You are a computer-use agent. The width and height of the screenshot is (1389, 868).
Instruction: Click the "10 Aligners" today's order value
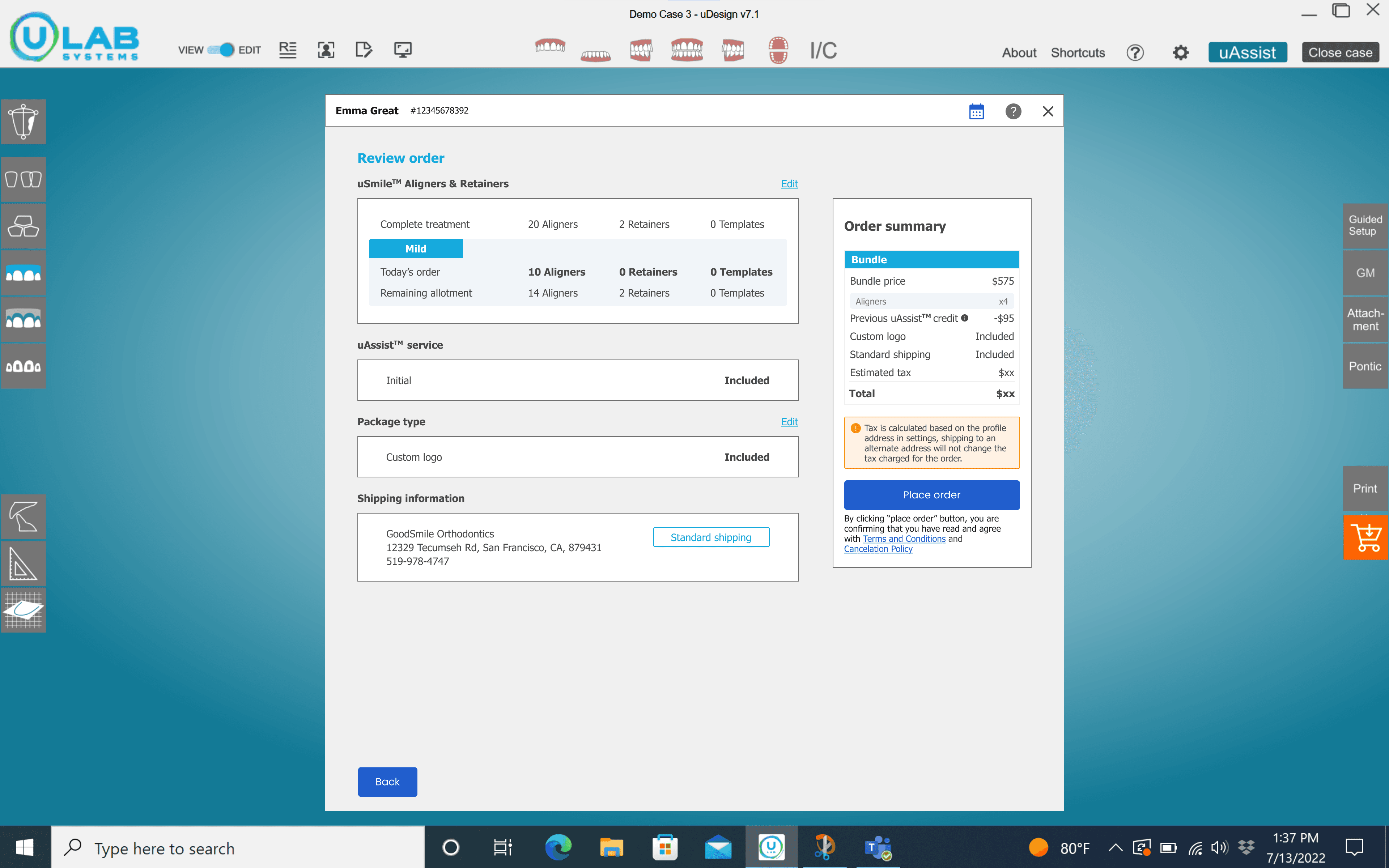(x=557, y=272)
